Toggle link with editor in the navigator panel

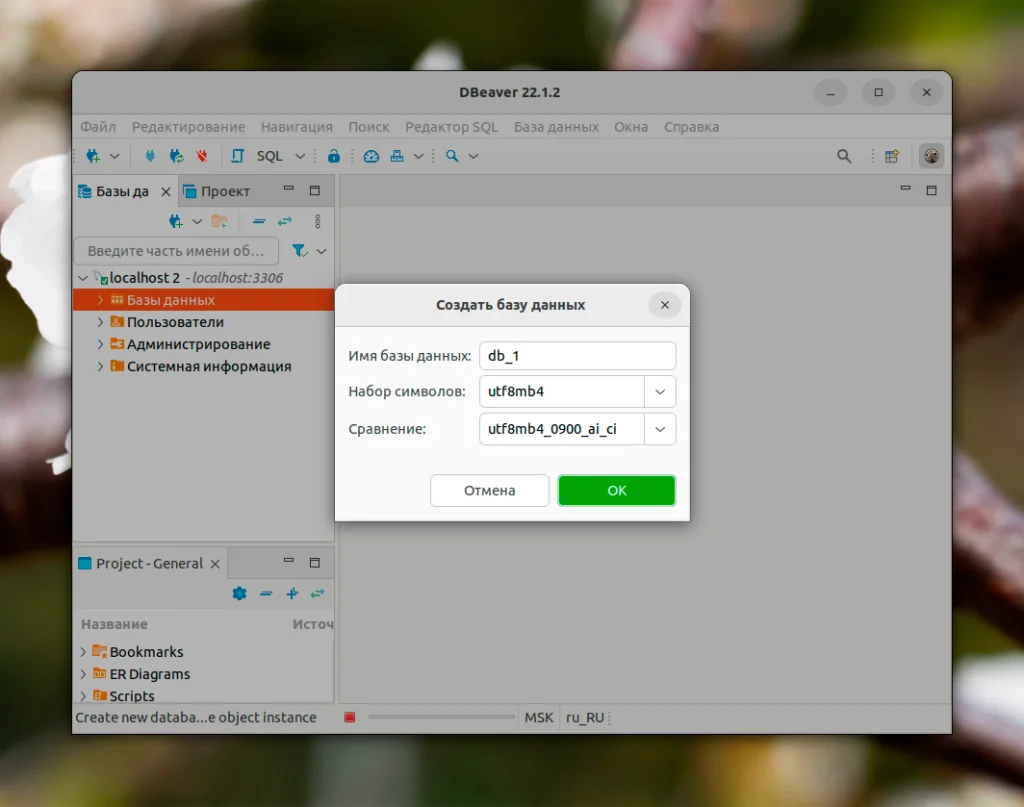(284, 221)
